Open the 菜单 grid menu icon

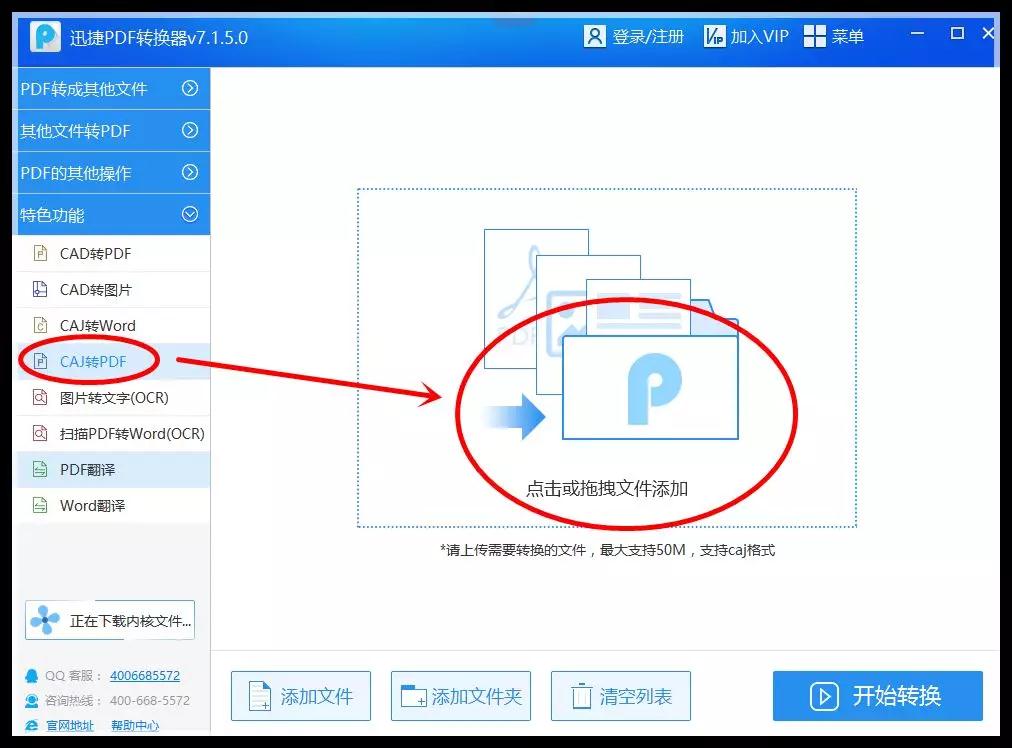[x=815, y=37]
